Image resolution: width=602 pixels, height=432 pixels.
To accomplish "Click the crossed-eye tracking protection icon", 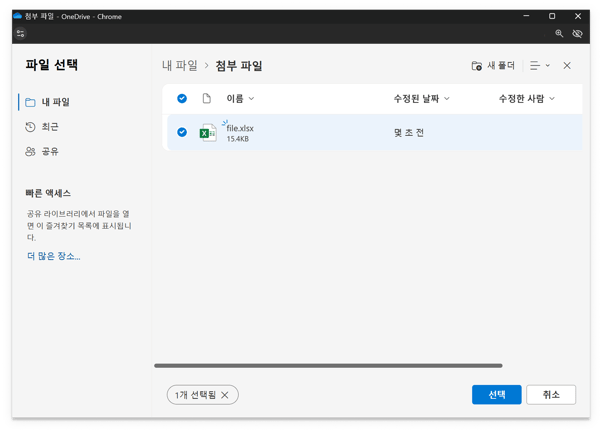I will coord(578,34).
